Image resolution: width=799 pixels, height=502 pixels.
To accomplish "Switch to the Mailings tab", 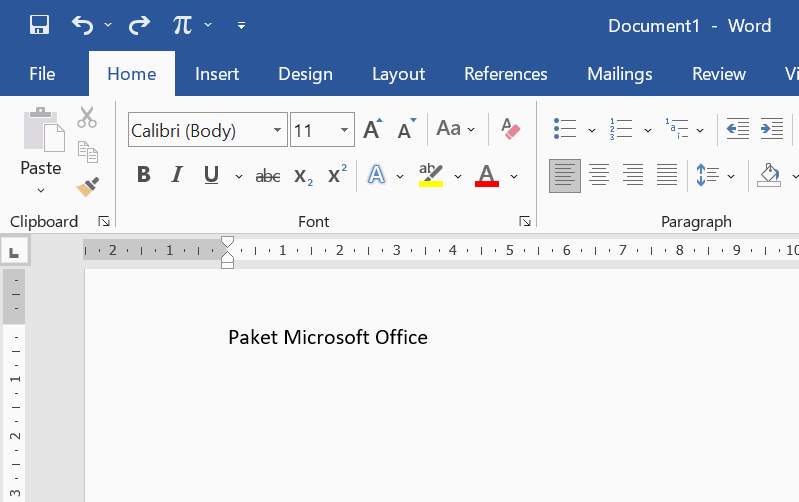I will (x=620, y=74).
